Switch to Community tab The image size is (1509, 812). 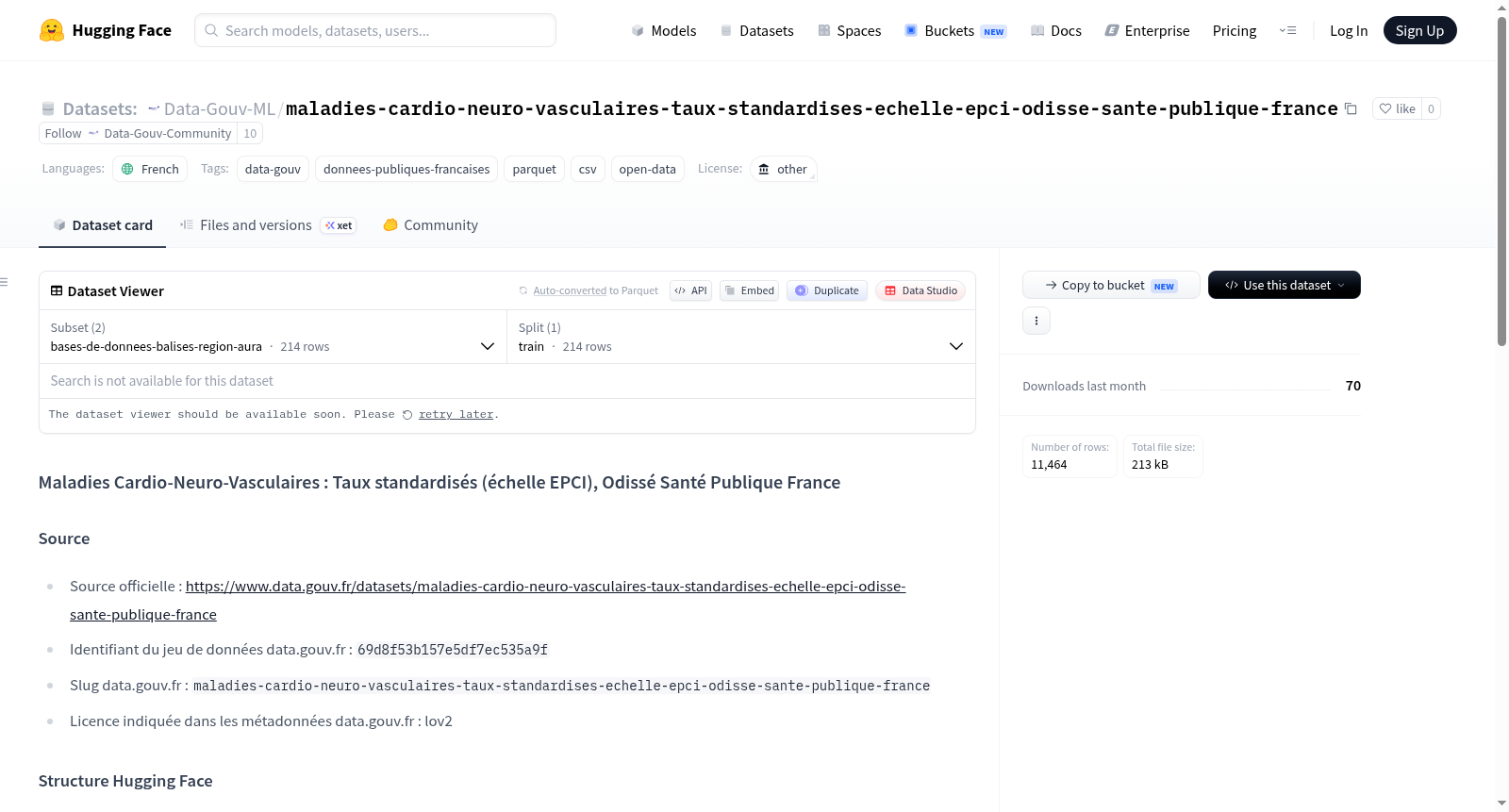click(431, 225)
